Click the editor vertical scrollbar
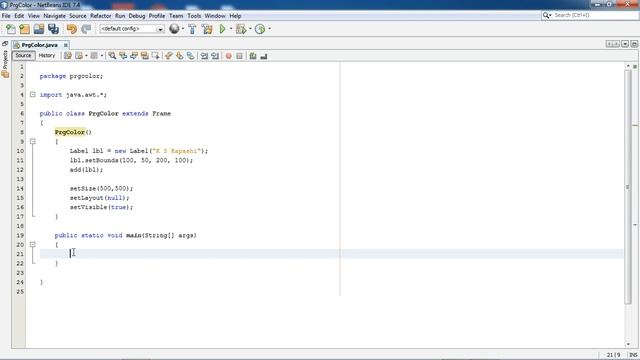The image size is (640, 360). pos(628,187)
